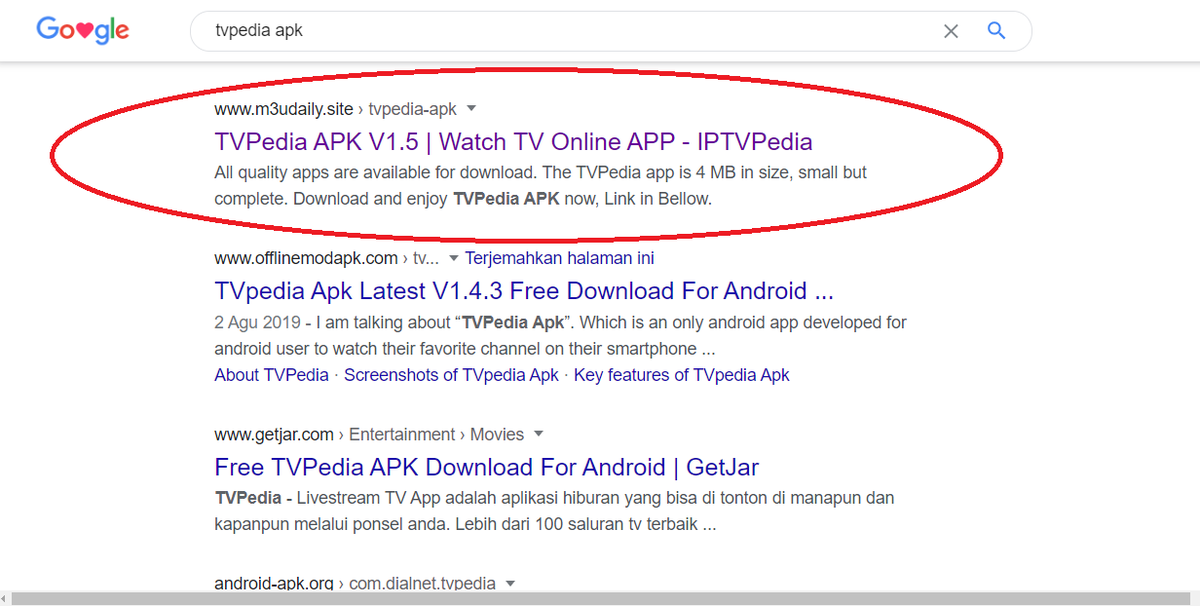Open result 'Free TVPedia APK Download For Android | GetJar'
This screenshot has width=1200, height=606.
tap(487, 467)
